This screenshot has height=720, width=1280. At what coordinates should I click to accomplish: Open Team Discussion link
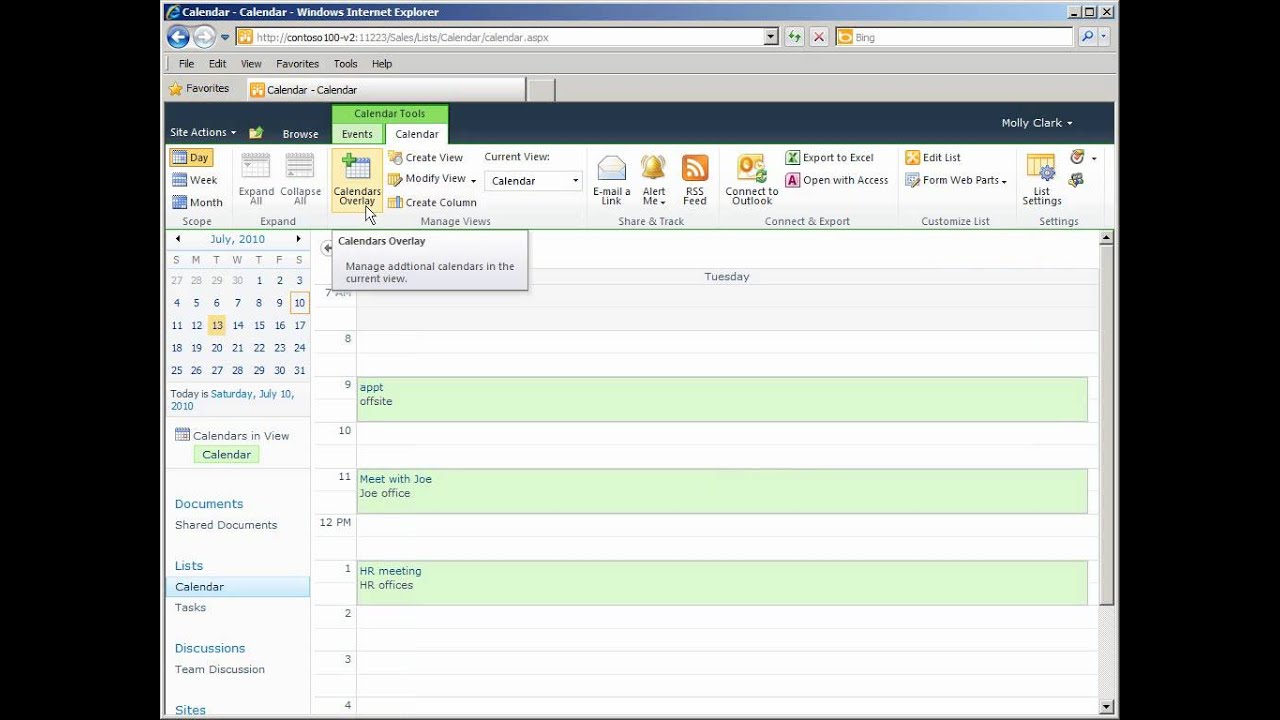(x=220, y=670)
